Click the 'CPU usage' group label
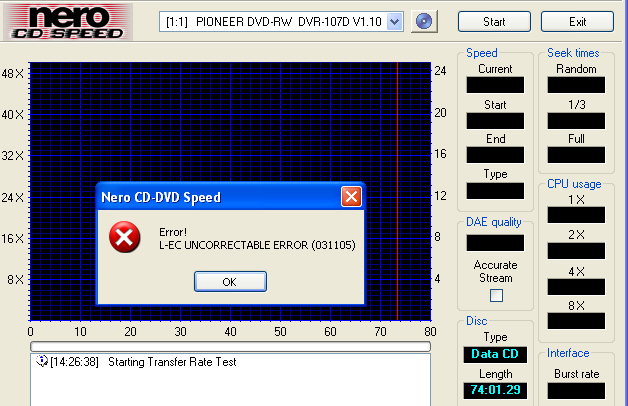This screenshot has width=628, height=406. point(574,184)
